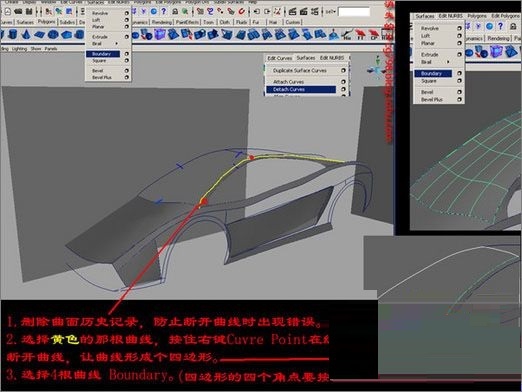
Task: Click the purple cube shelf icon in main window
Action: pyautogui.click(x=160, y=34)
